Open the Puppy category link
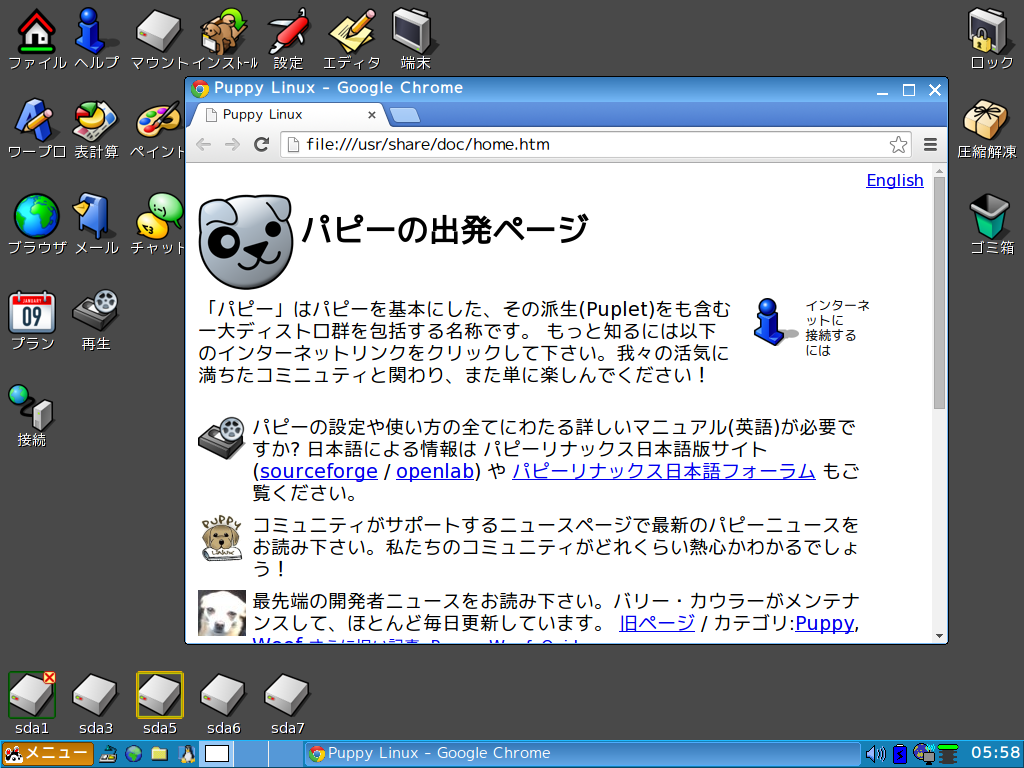The height and width of the screenshot is (768, 1024). pos(824,623)
